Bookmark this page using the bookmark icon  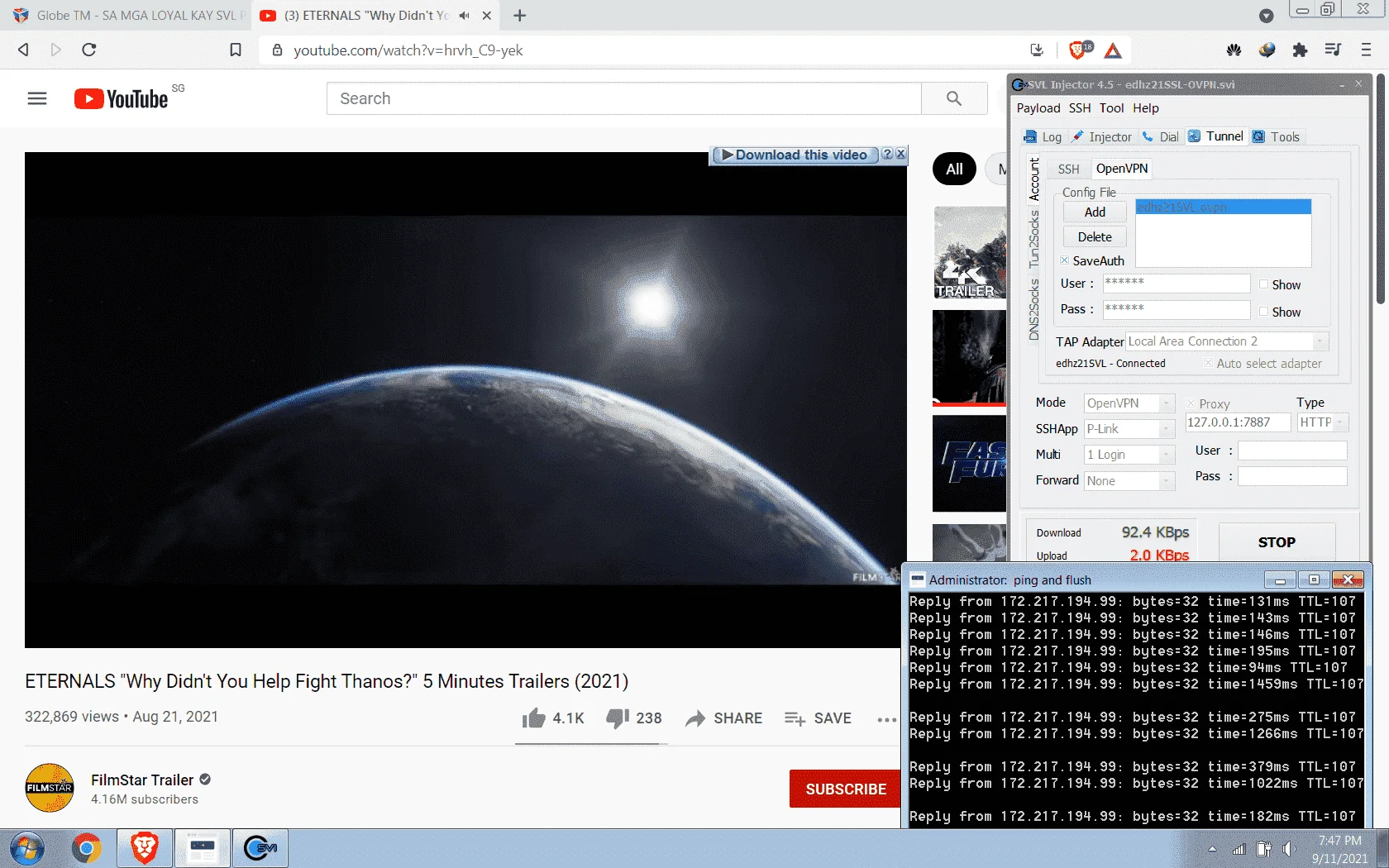coord(236,50)
